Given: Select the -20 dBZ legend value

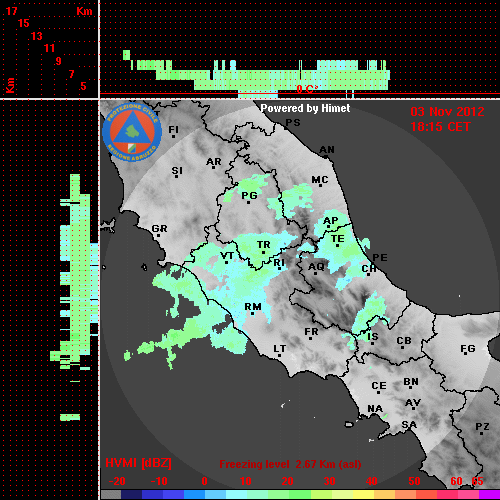Looking at the screenshot, I should tap(117, 481).
